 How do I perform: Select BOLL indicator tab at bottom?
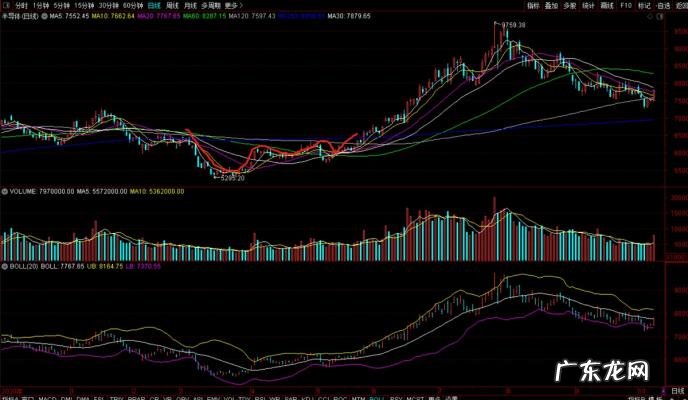click(x=376, y=396)
